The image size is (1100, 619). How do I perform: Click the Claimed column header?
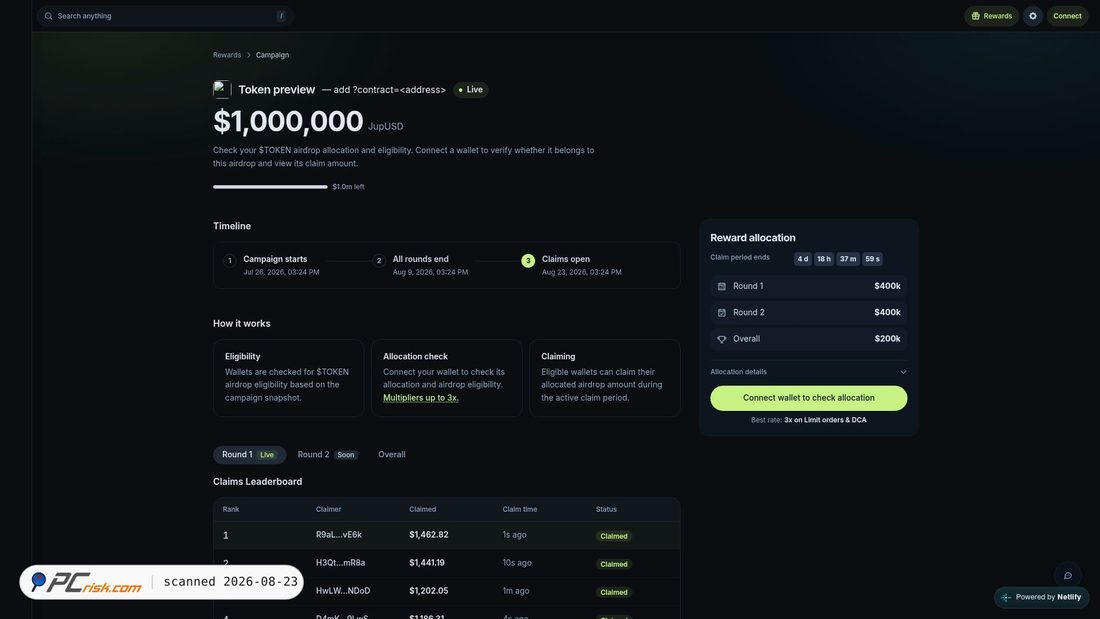tap(422, 510)
